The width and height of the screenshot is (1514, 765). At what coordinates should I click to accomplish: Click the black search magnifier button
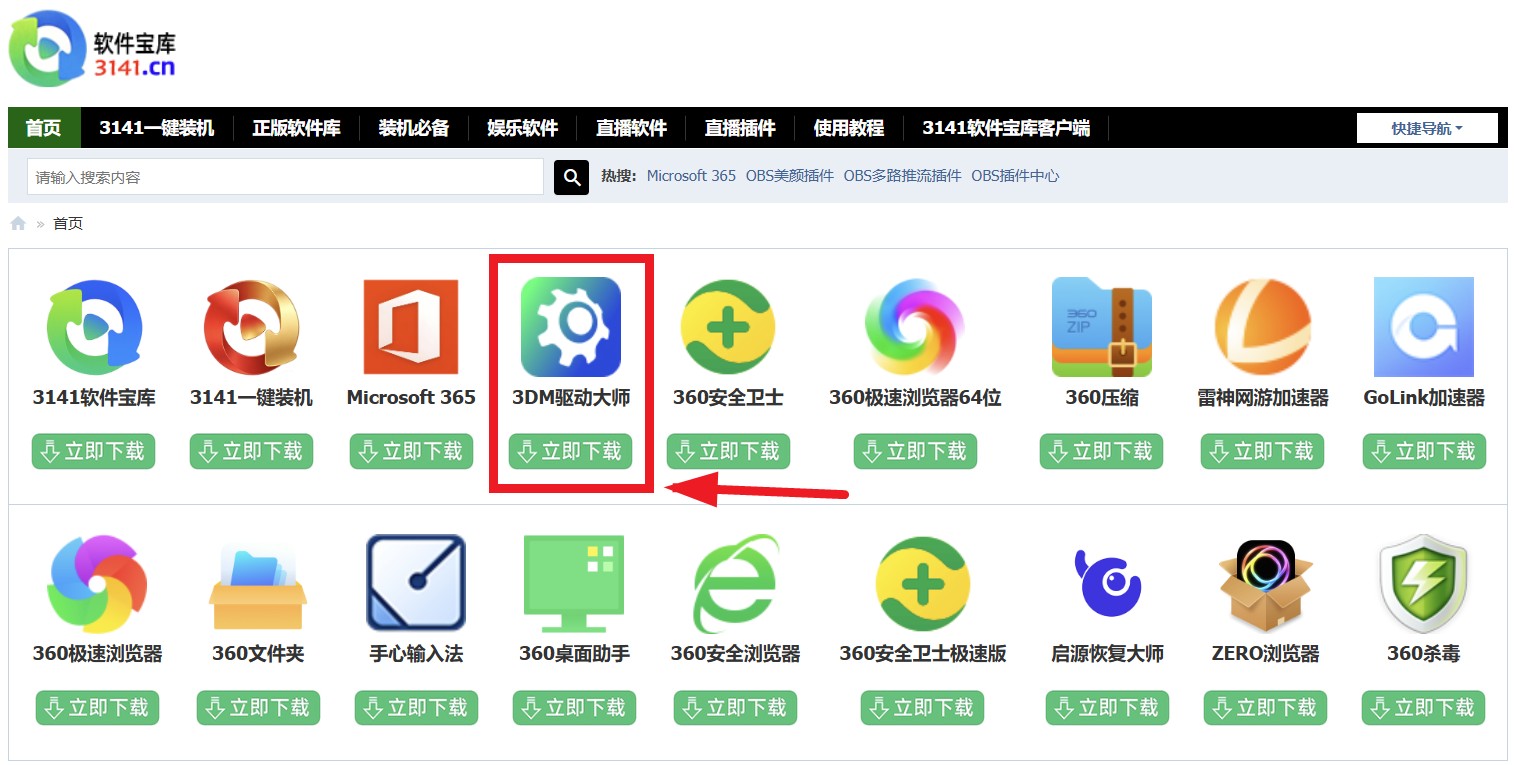[571, 177]
